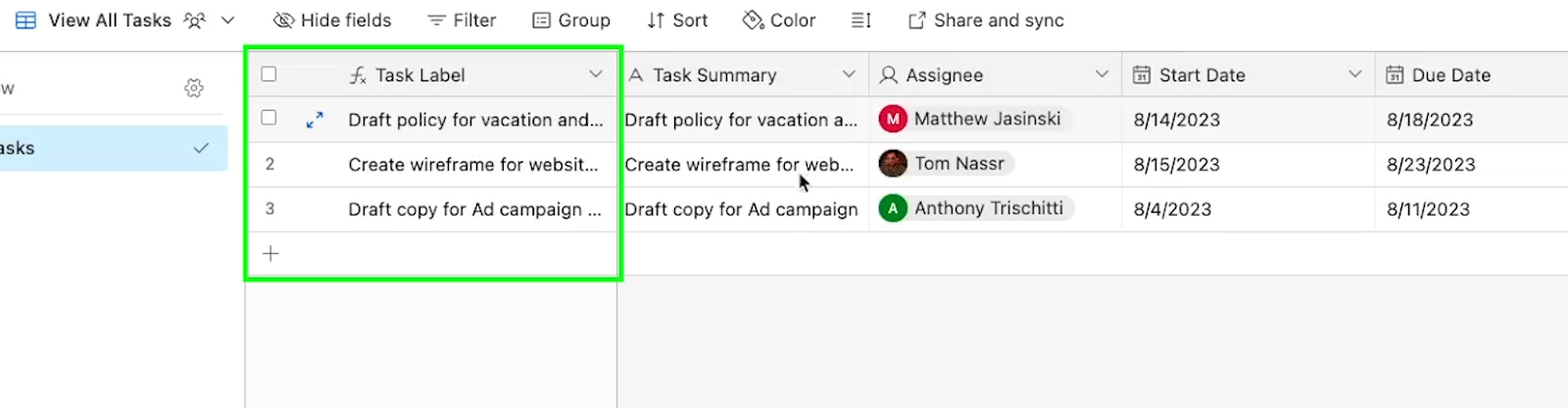Open view settings gear icon in sidebar

pos(194,88)
